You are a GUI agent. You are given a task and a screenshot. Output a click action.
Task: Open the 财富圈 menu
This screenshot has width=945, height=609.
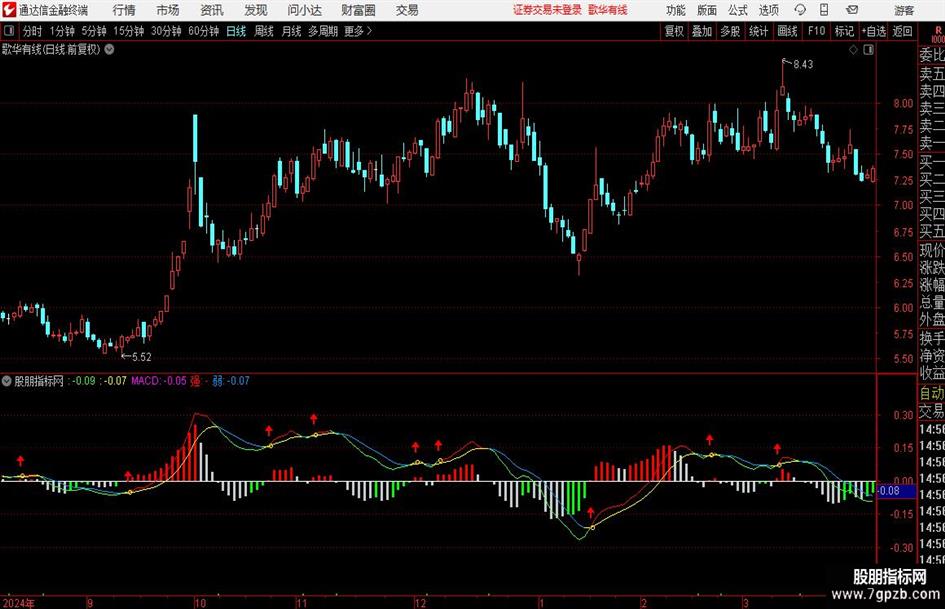[x=358, y=10]
